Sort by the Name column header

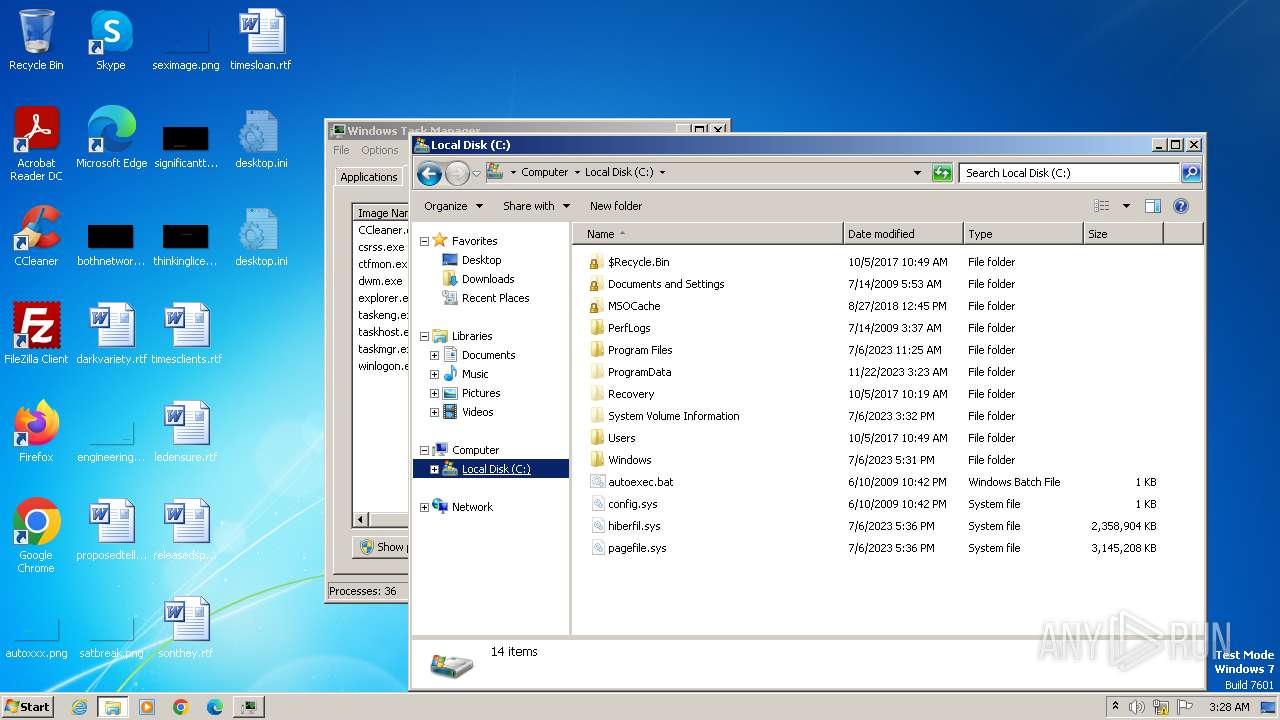click(709, 234)
